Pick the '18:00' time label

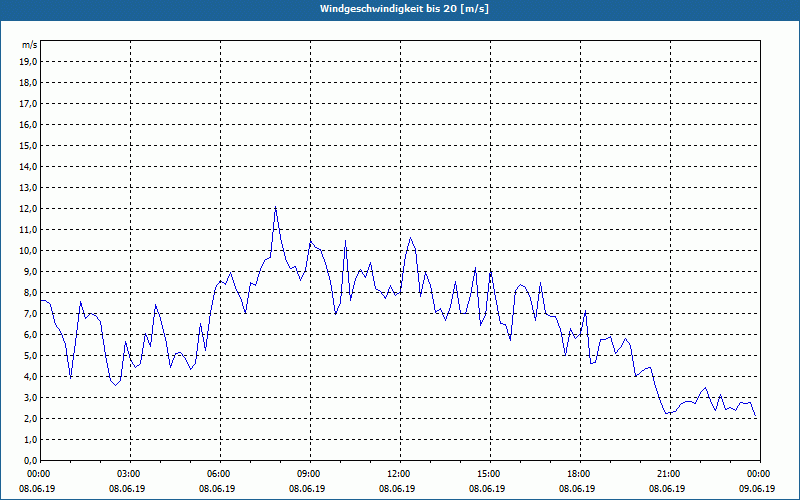(x=580, y=474)
